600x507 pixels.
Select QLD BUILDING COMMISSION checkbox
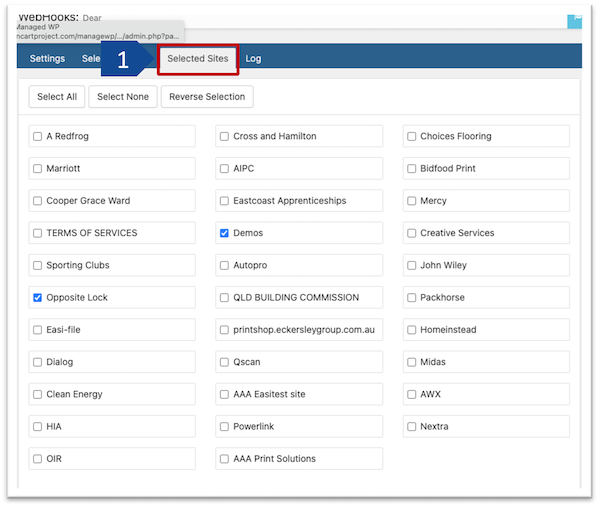click(x=225, y=298)
